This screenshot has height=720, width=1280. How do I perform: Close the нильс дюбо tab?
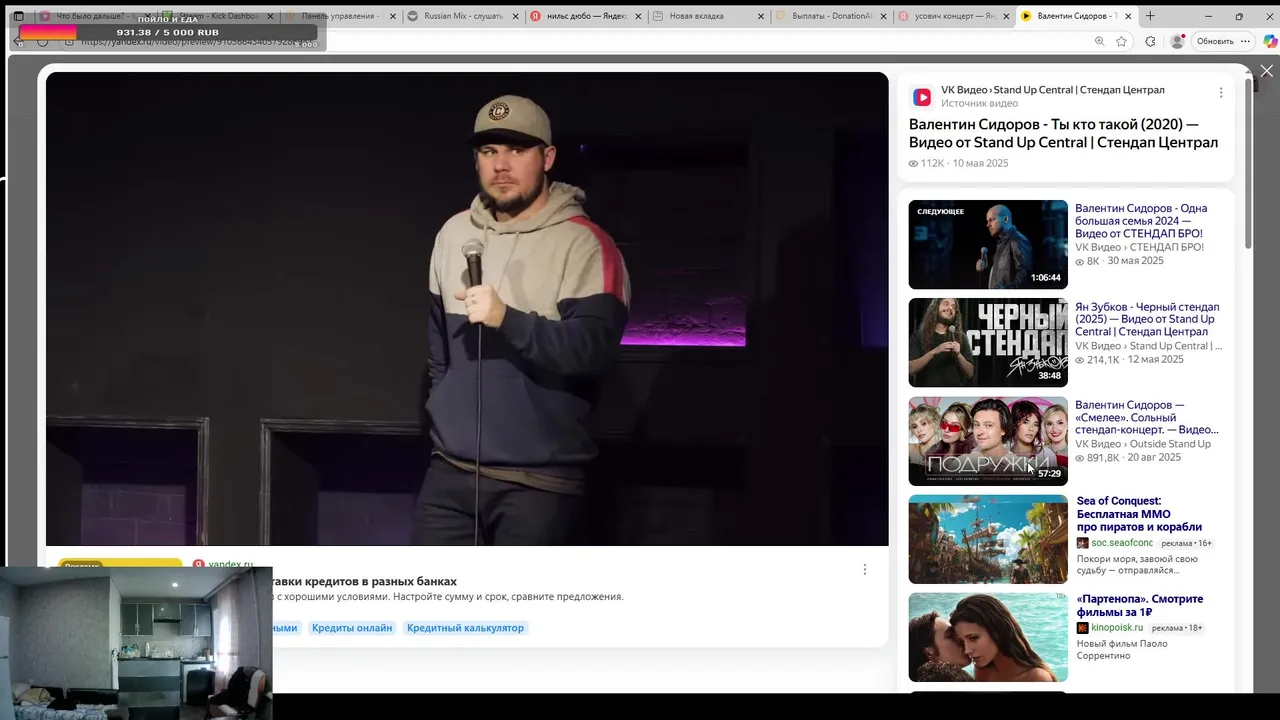click(638, 16)
